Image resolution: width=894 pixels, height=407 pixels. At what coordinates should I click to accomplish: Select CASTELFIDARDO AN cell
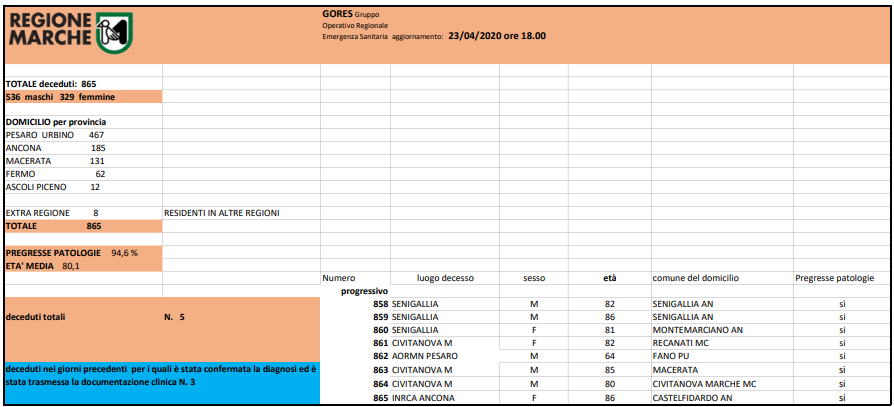point(692,398)
